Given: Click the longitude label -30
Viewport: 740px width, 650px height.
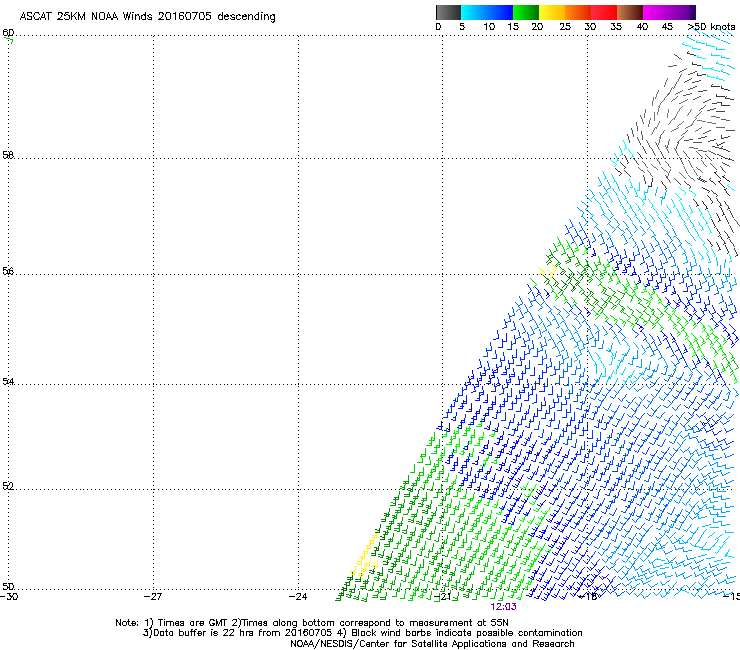Looking at the screenshot, I should (x=9, y=597).
